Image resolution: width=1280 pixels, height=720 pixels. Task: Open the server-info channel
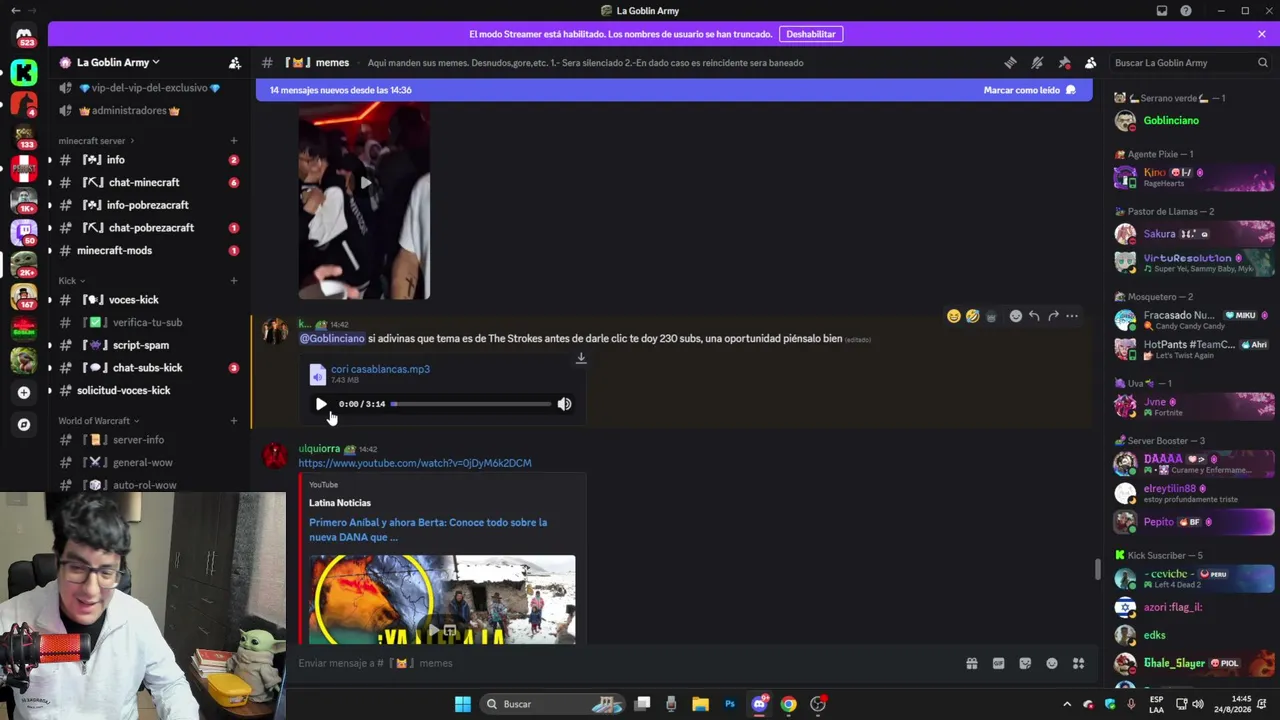click(148, 440)
